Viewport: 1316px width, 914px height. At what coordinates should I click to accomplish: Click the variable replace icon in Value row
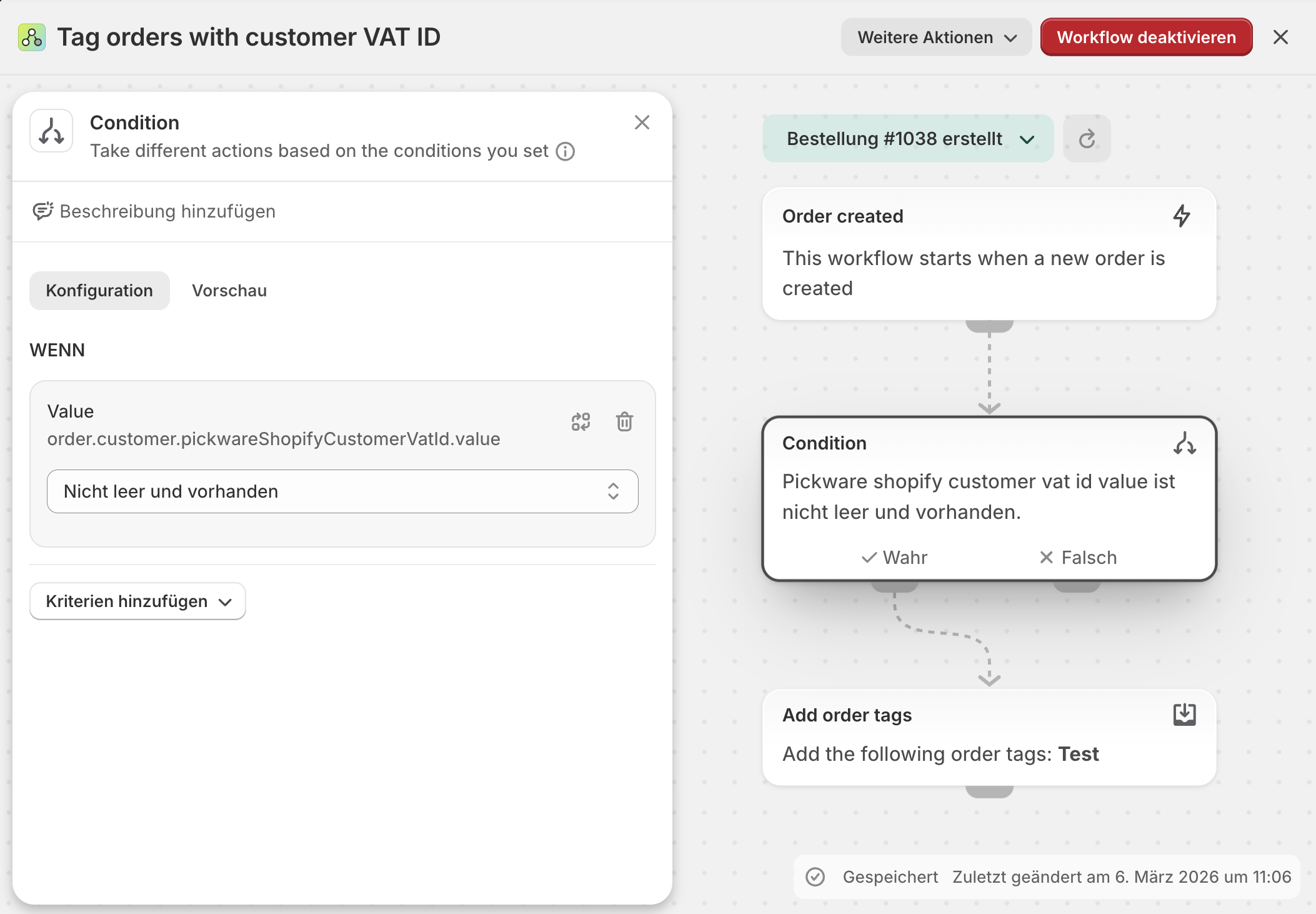click(x=581, y=422)
